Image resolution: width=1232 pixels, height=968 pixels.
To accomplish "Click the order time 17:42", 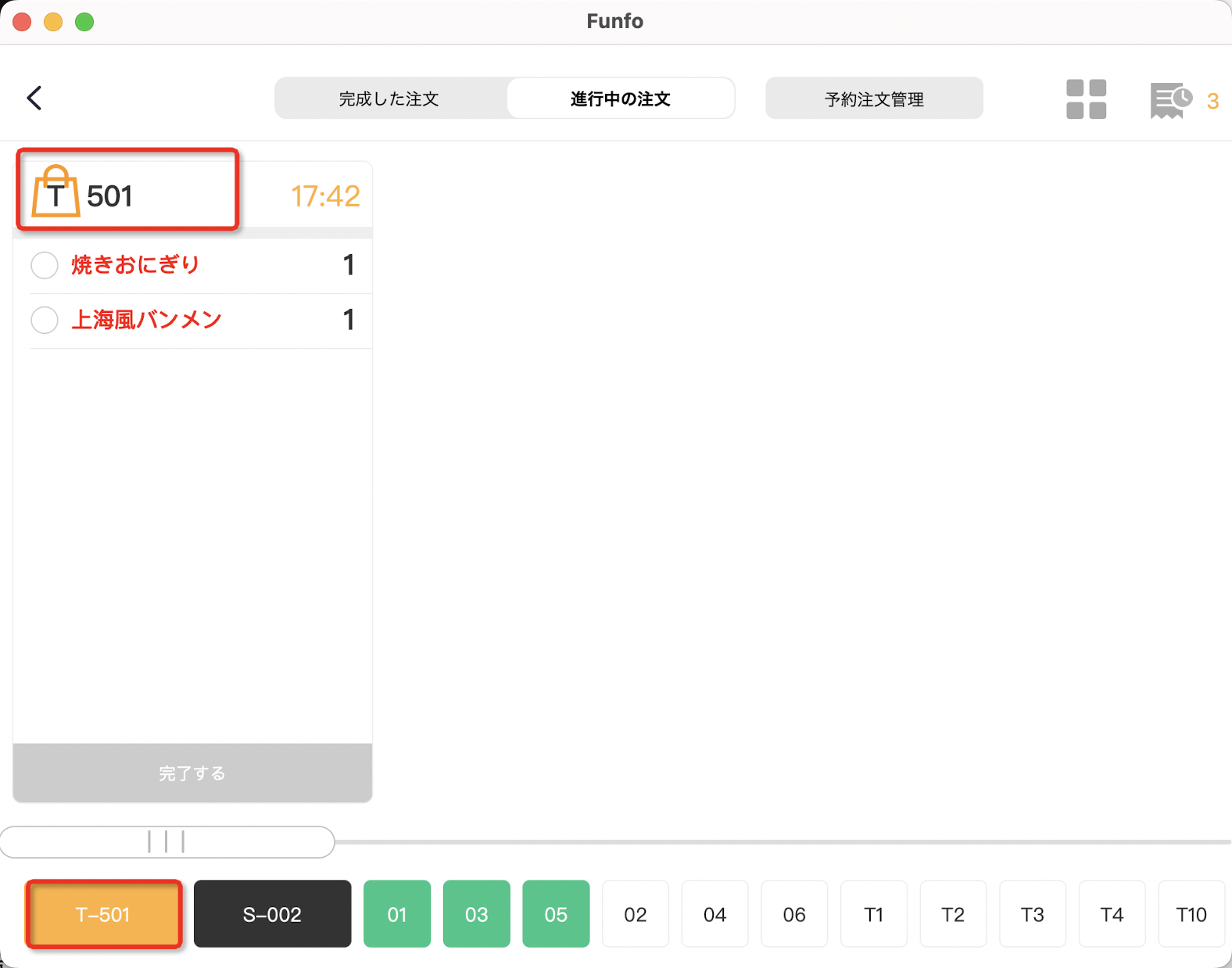I will tap(325, 196).
